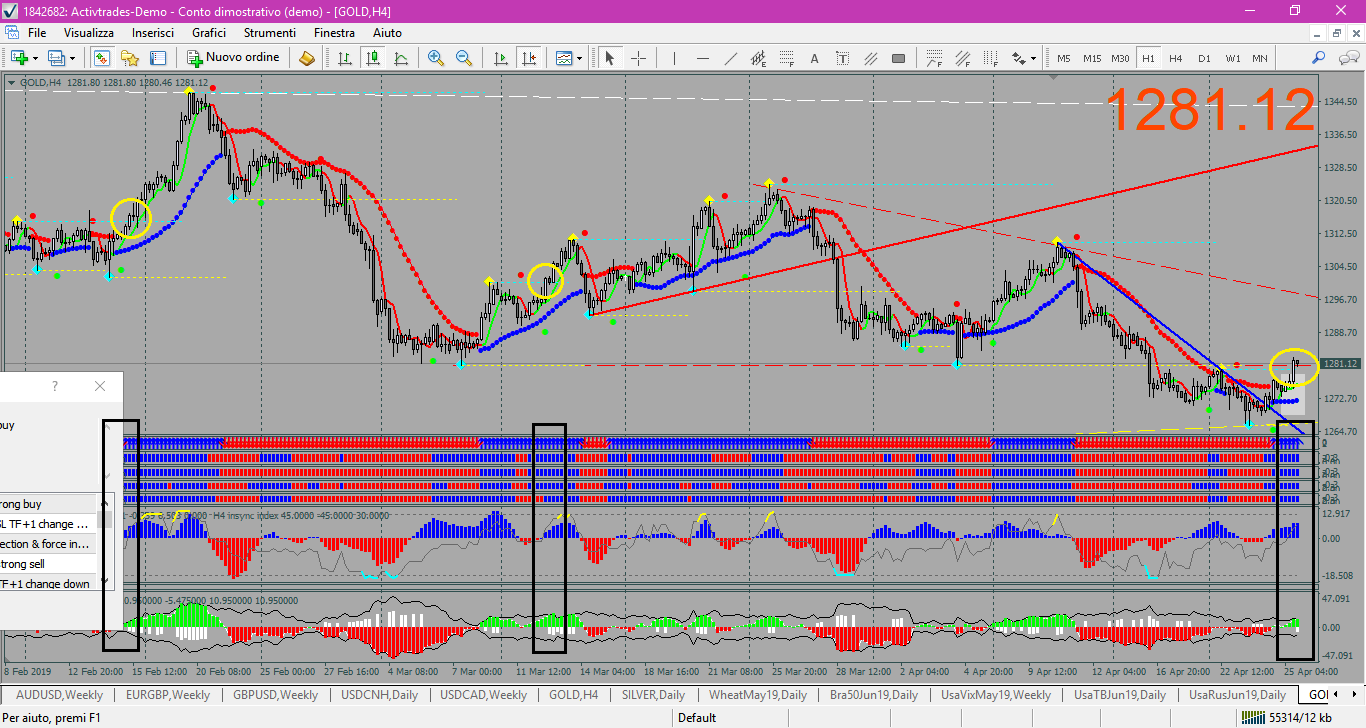This screenshot has width=1366, height=728.
Task: Switch to UsaRusJun19,Daily chart tab
Action: pos(1236,694)
